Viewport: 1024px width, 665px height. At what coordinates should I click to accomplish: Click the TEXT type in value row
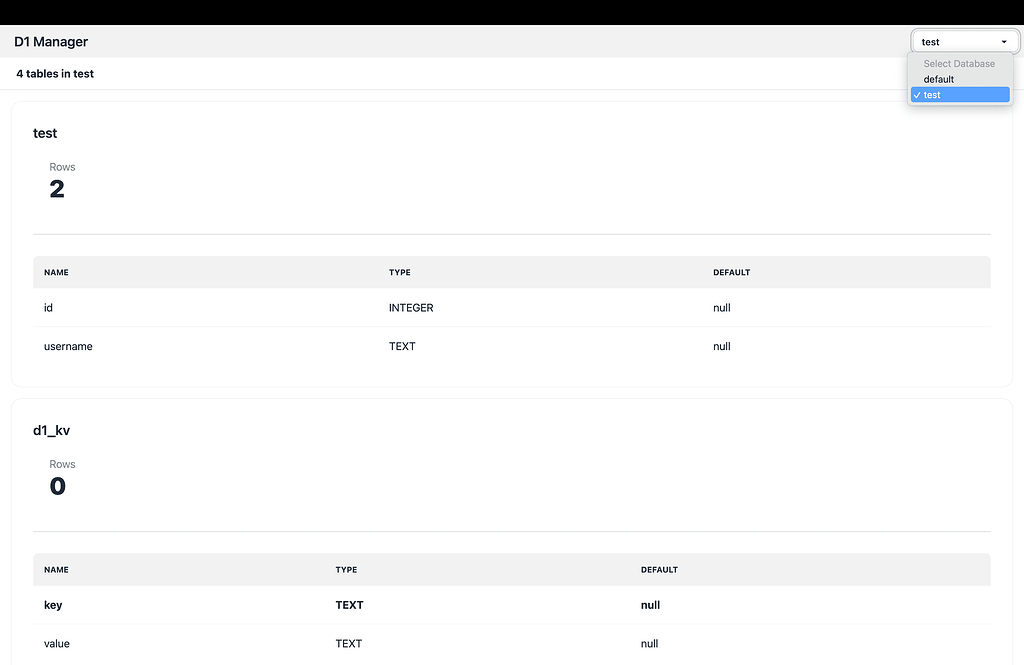pyautogui.click(x=349, y=643)
